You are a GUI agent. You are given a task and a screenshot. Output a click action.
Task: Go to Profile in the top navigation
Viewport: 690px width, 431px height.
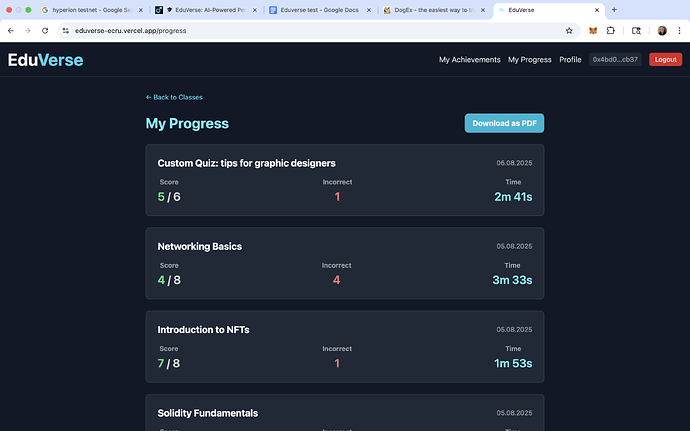[x=570, y=60]
